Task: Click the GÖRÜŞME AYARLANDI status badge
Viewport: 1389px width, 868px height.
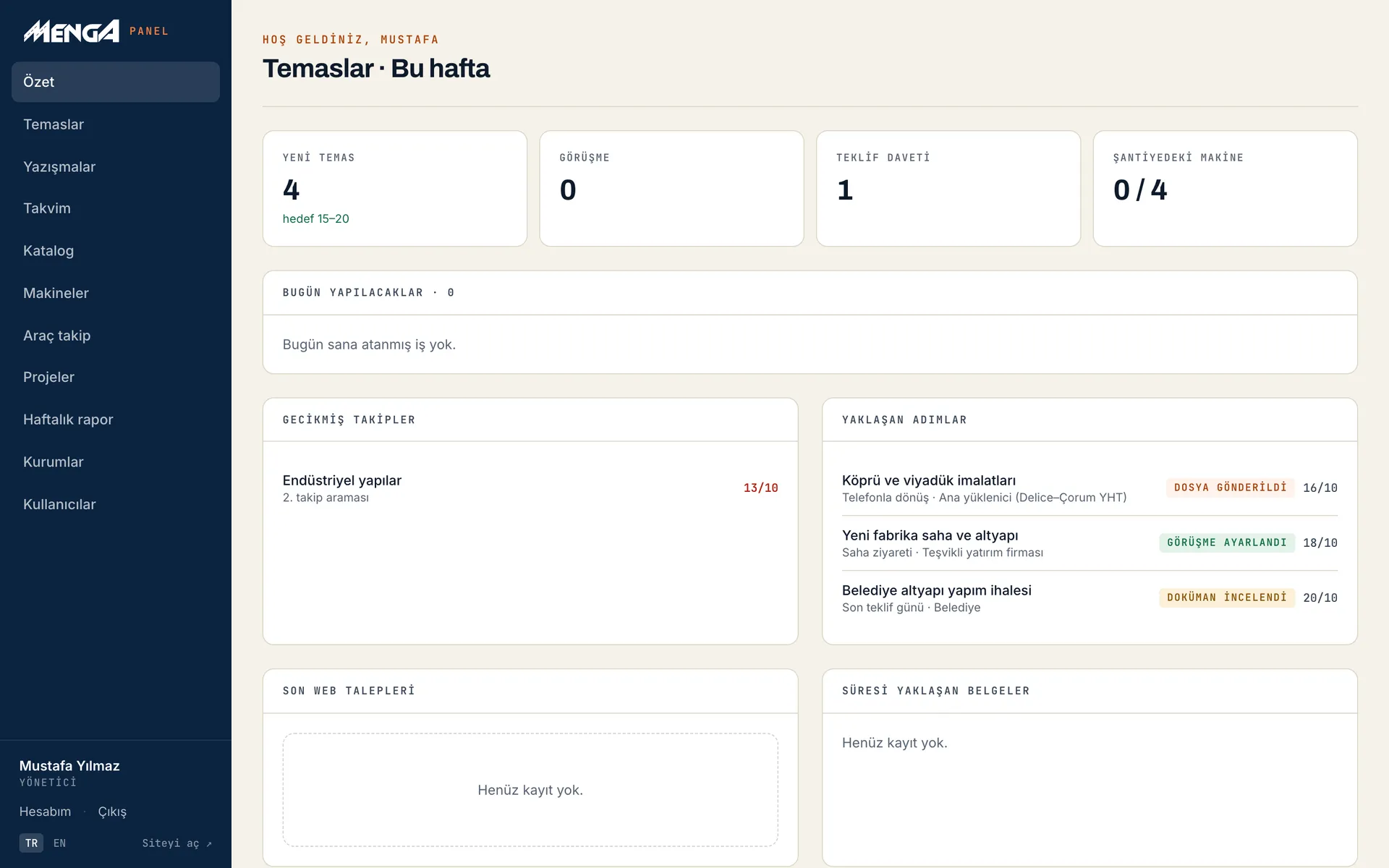Action: pos(1227,542)
